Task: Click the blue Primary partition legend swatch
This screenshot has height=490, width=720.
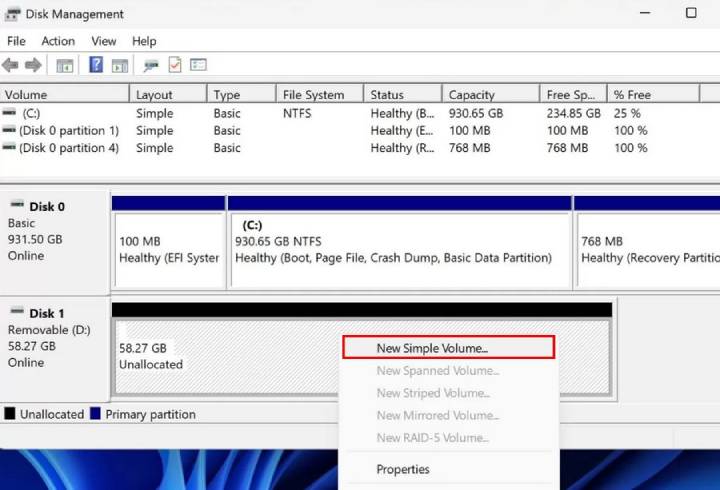Action: pyautogui.click(x=95, y=413)
